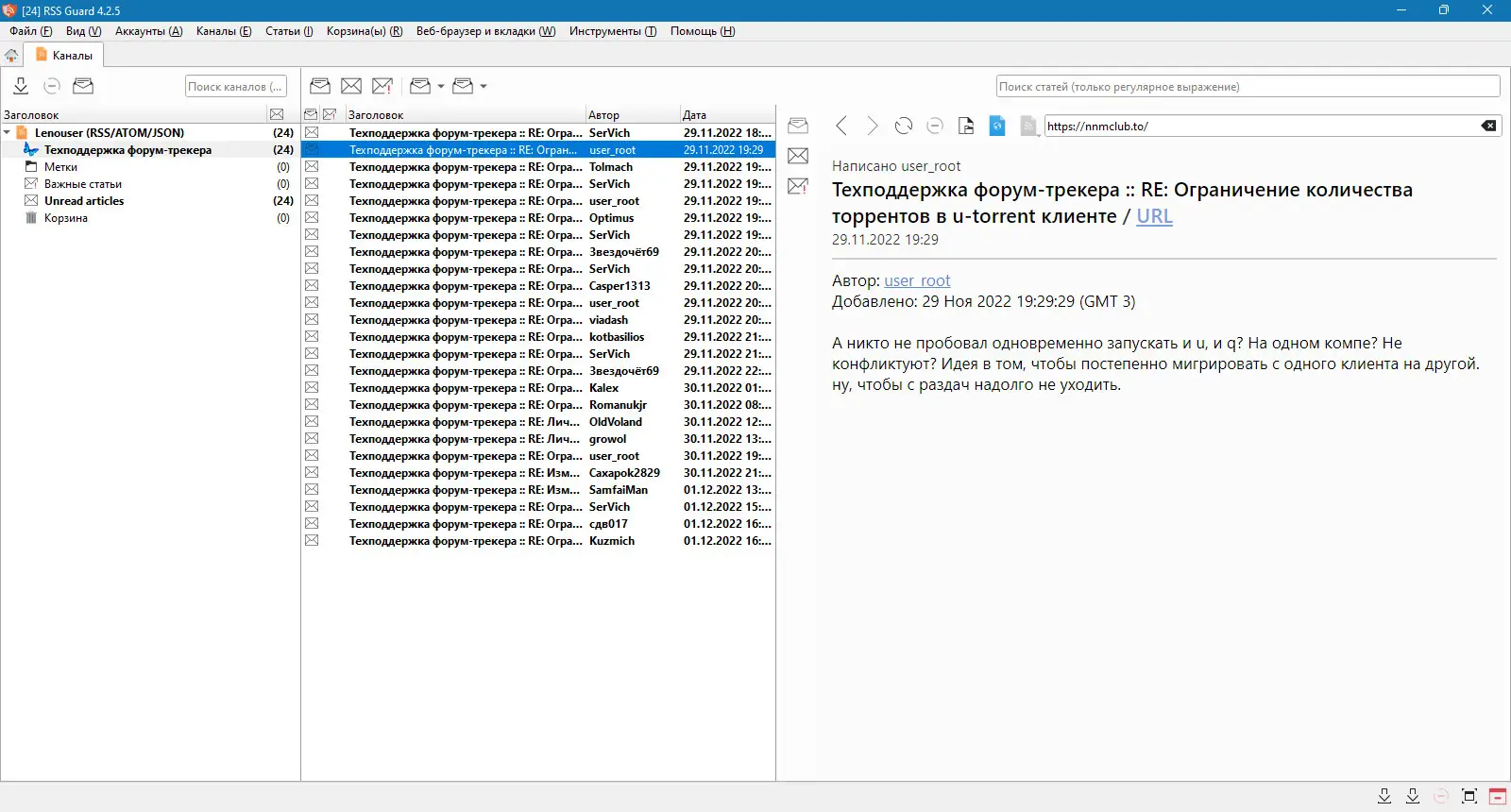This screenshot has height=812, width=1511.
Task: Go forward in the embedded browser
Action: [873, 126]
